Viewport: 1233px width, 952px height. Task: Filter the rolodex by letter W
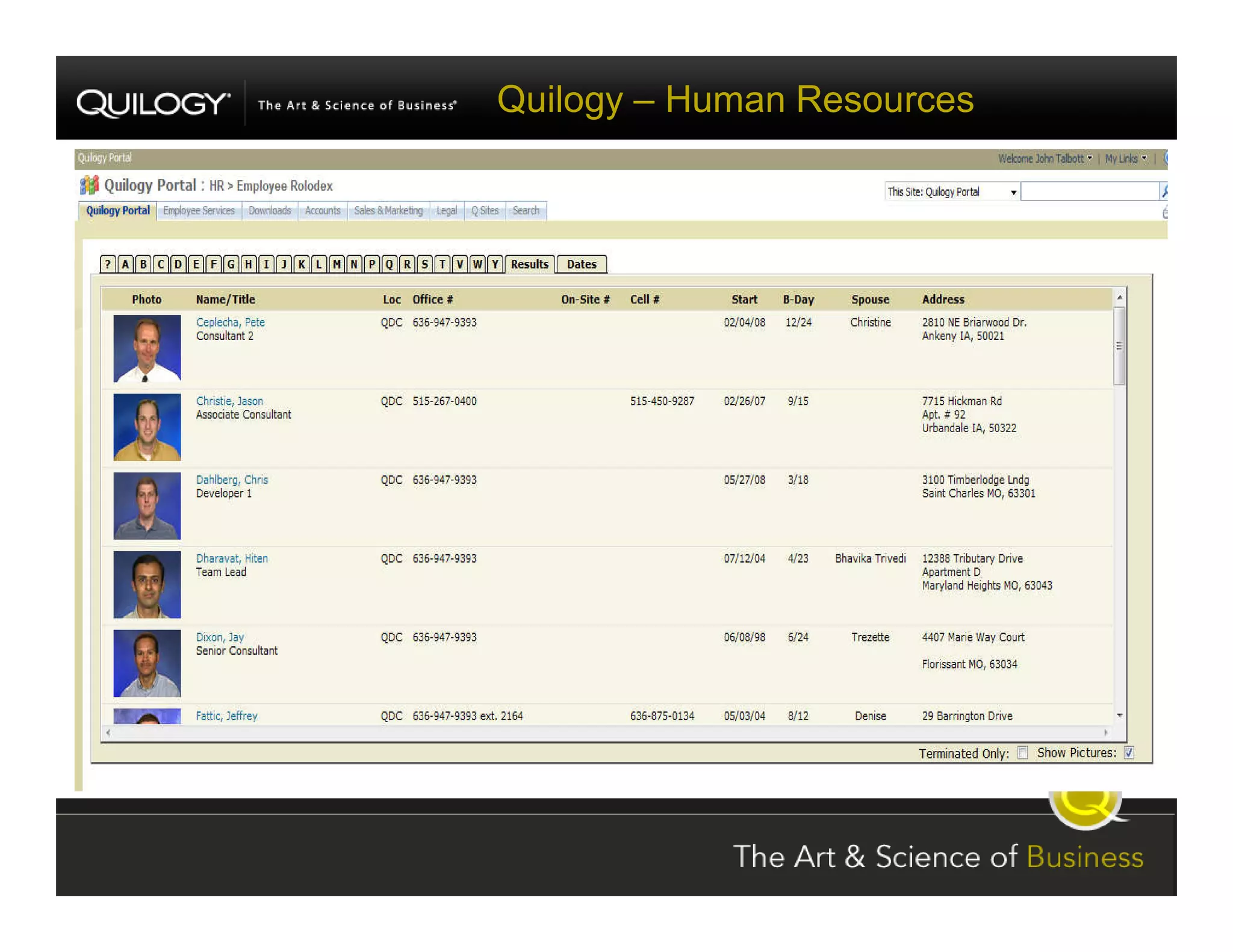pyautogui.click(x=477, y=264)
